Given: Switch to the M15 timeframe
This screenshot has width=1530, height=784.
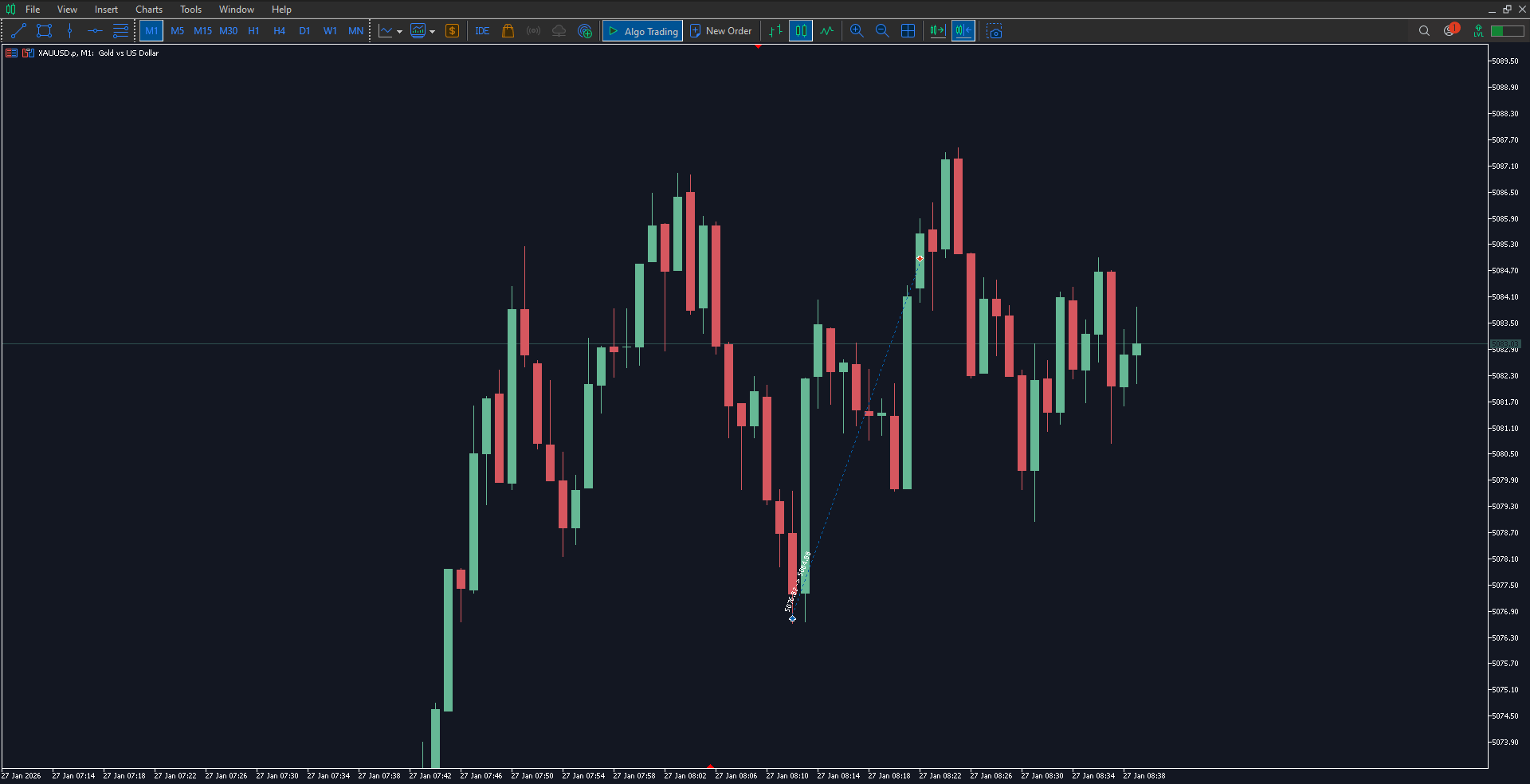Looking at the screenshot, I should 202,31.
